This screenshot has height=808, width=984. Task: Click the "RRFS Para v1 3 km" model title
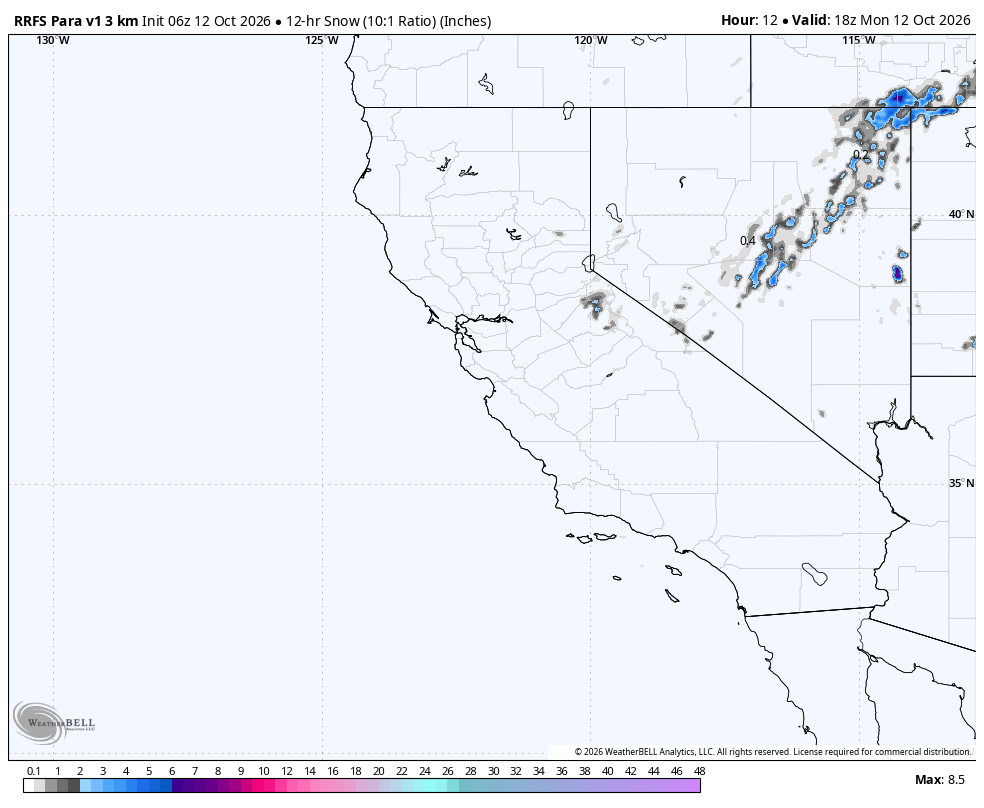point(76,21)
